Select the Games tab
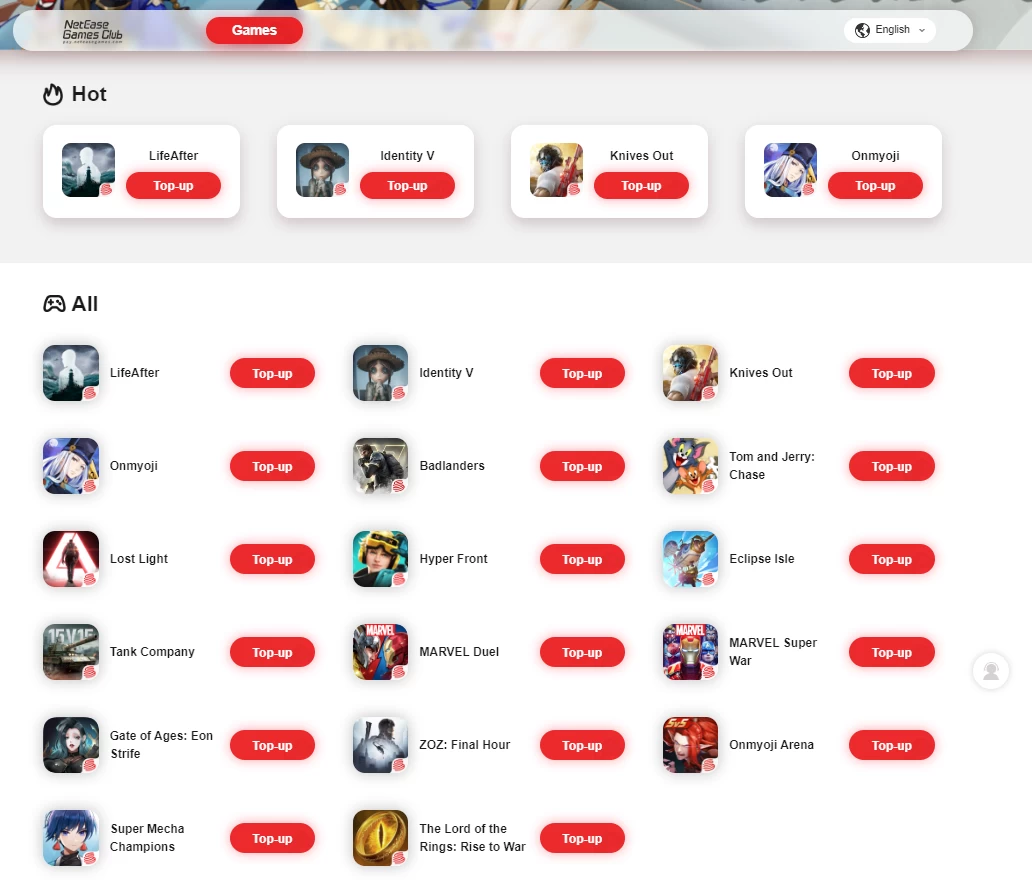 pyautogui.click(x=254, y=30)
